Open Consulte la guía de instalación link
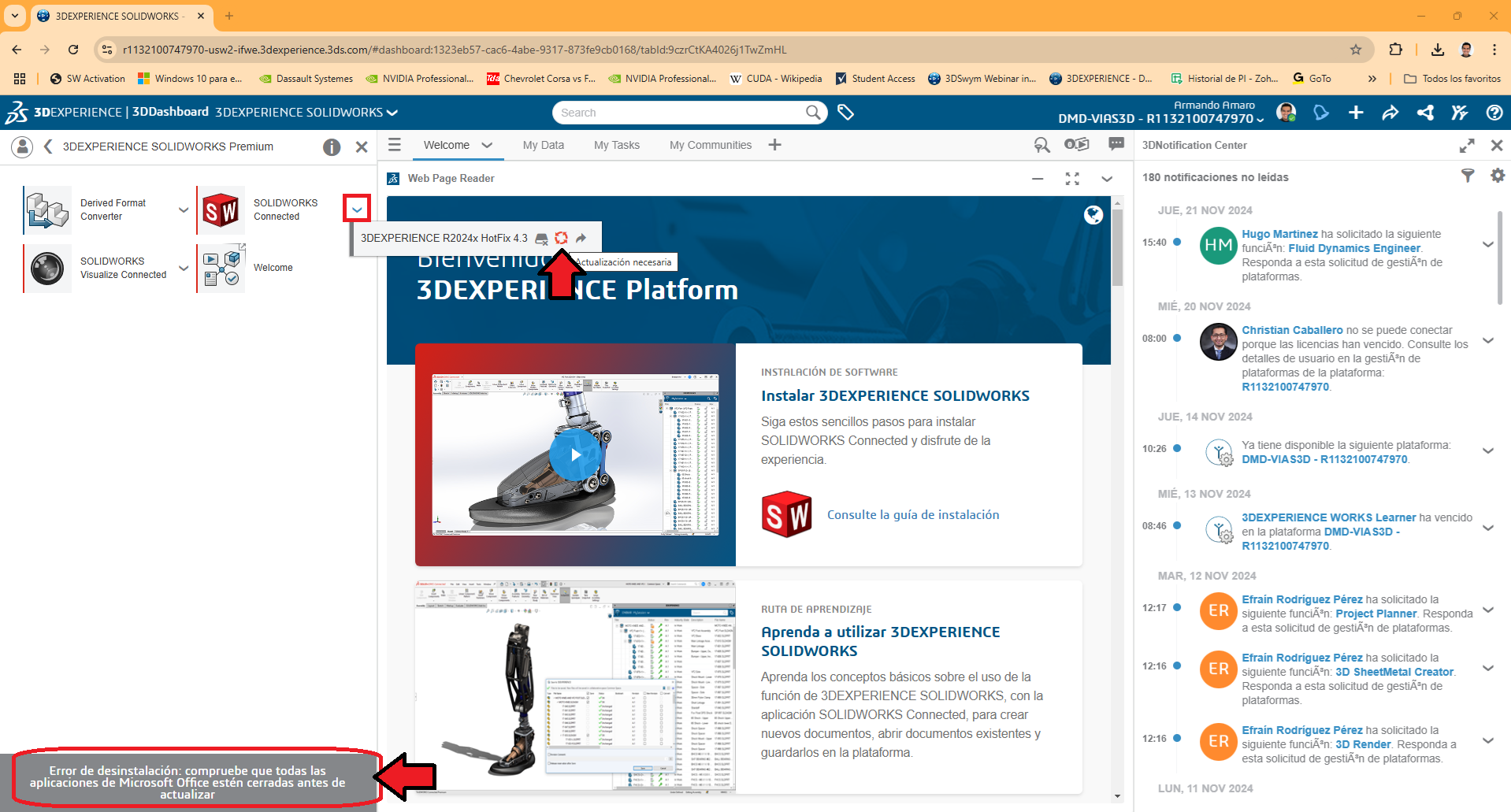This screenshot has width=1511, height=812. point(913,514)
